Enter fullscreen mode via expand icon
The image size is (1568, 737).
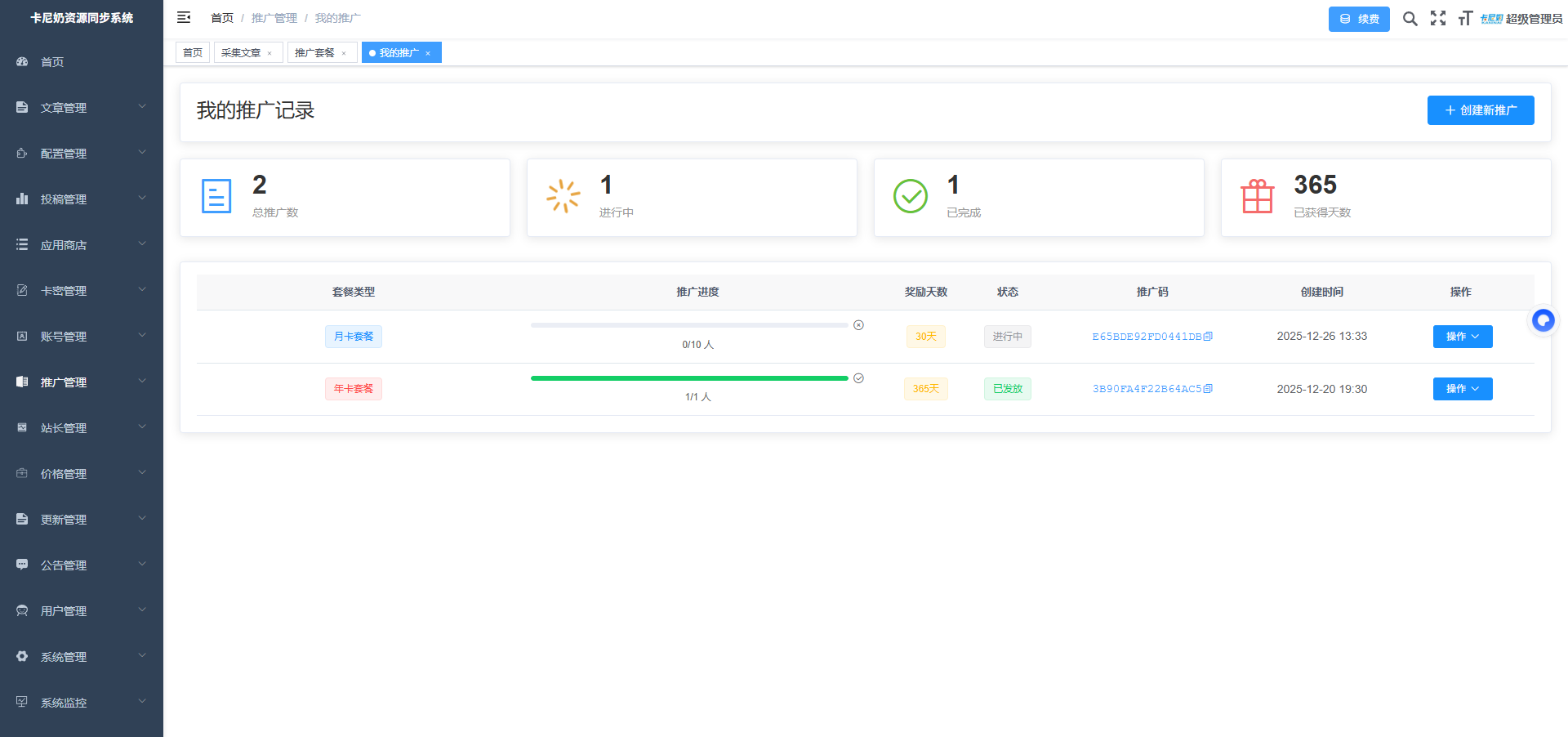tap(1438, 18)
